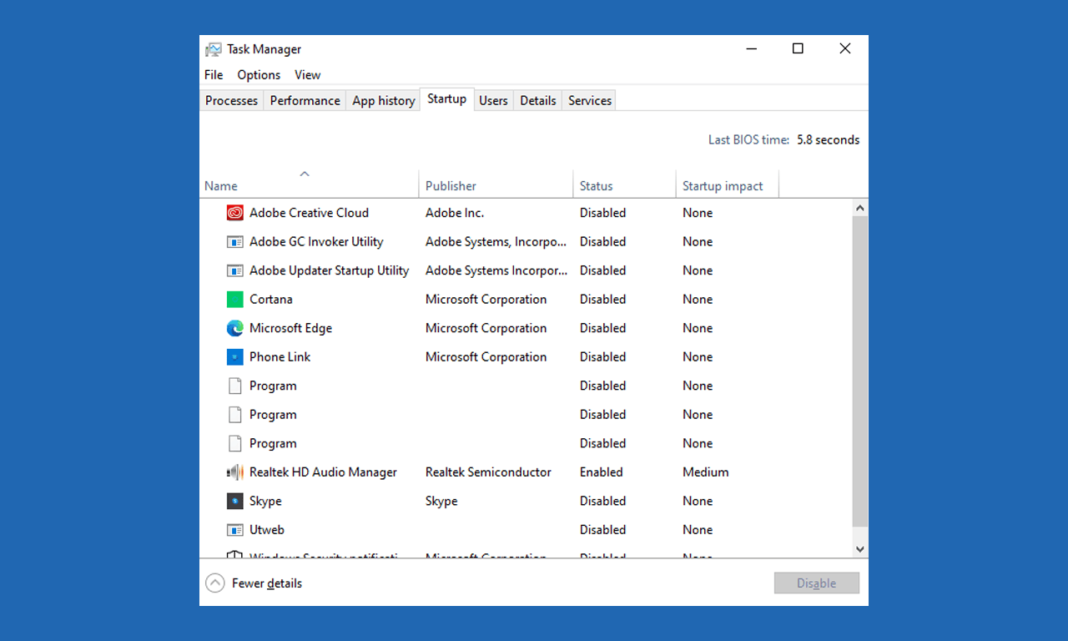Click the Microsoft Edge icon

click(234, 328)
